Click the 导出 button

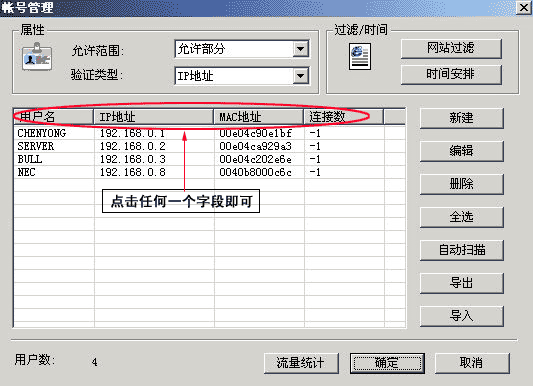[x=462, y=283]
